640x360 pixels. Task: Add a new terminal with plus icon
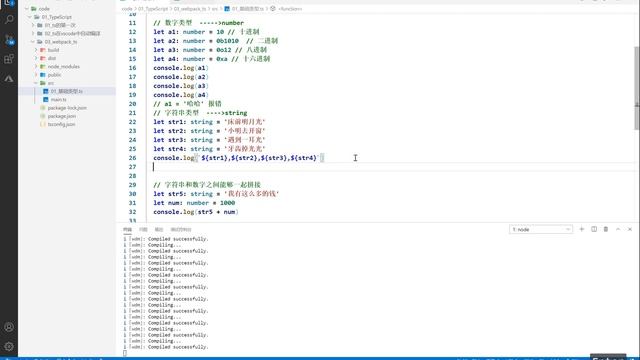[582, 229]
